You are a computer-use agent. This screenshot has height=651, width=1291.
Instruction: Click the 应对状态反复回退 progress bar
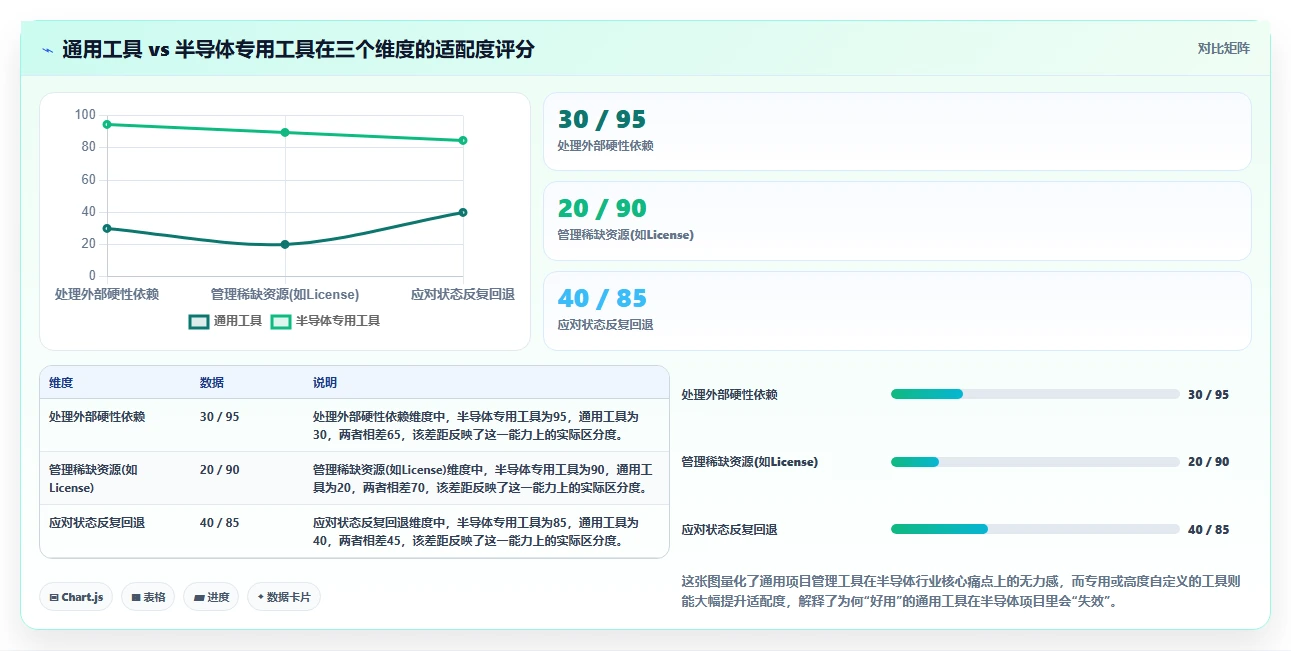1035,529
